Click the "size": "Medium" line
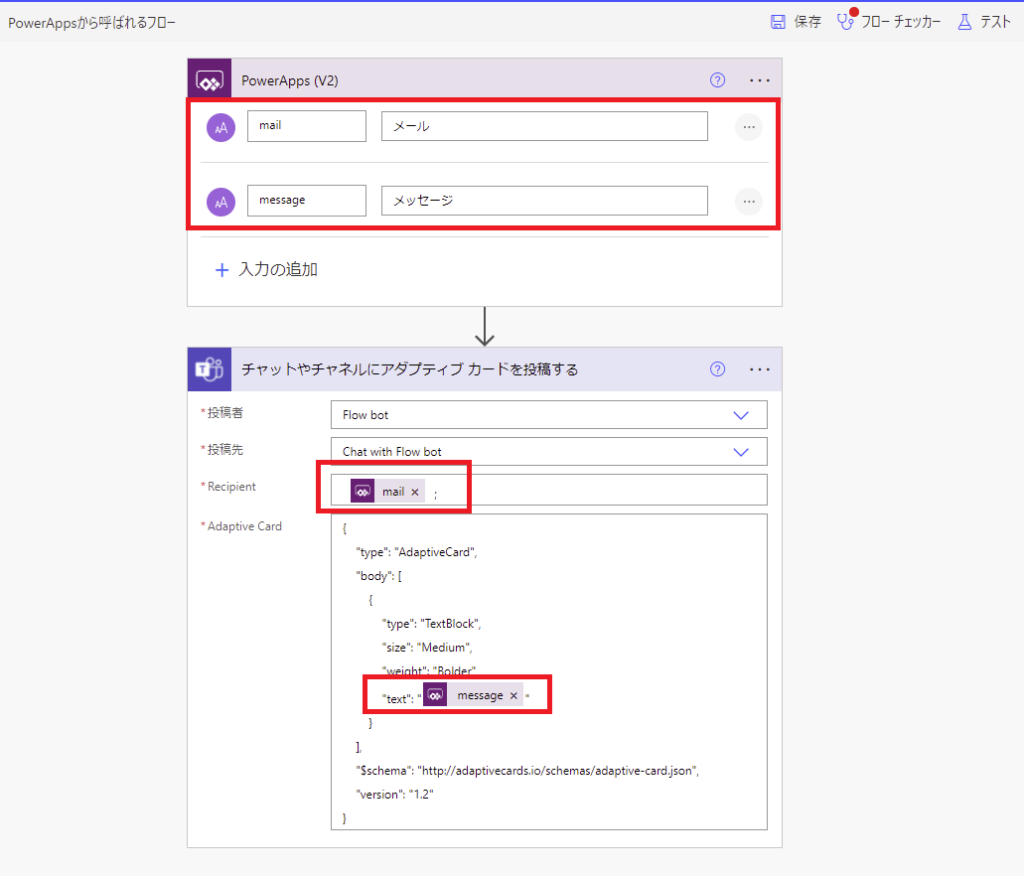 pyautogui.click(x=427, y=647)
